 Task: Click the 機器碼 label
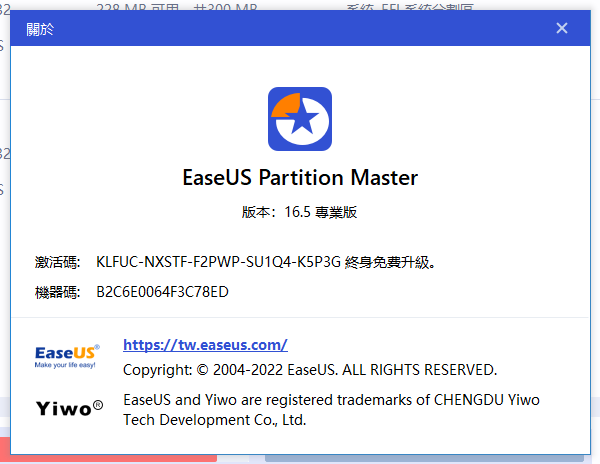click(x=57, y=292)
